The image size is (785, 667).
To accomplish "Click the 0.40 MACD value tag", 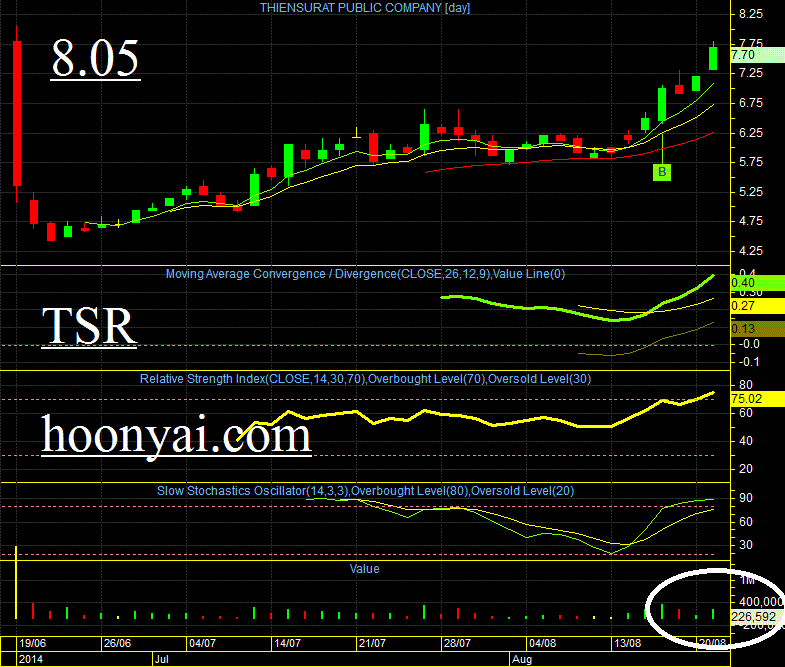I will coord(757,283).
